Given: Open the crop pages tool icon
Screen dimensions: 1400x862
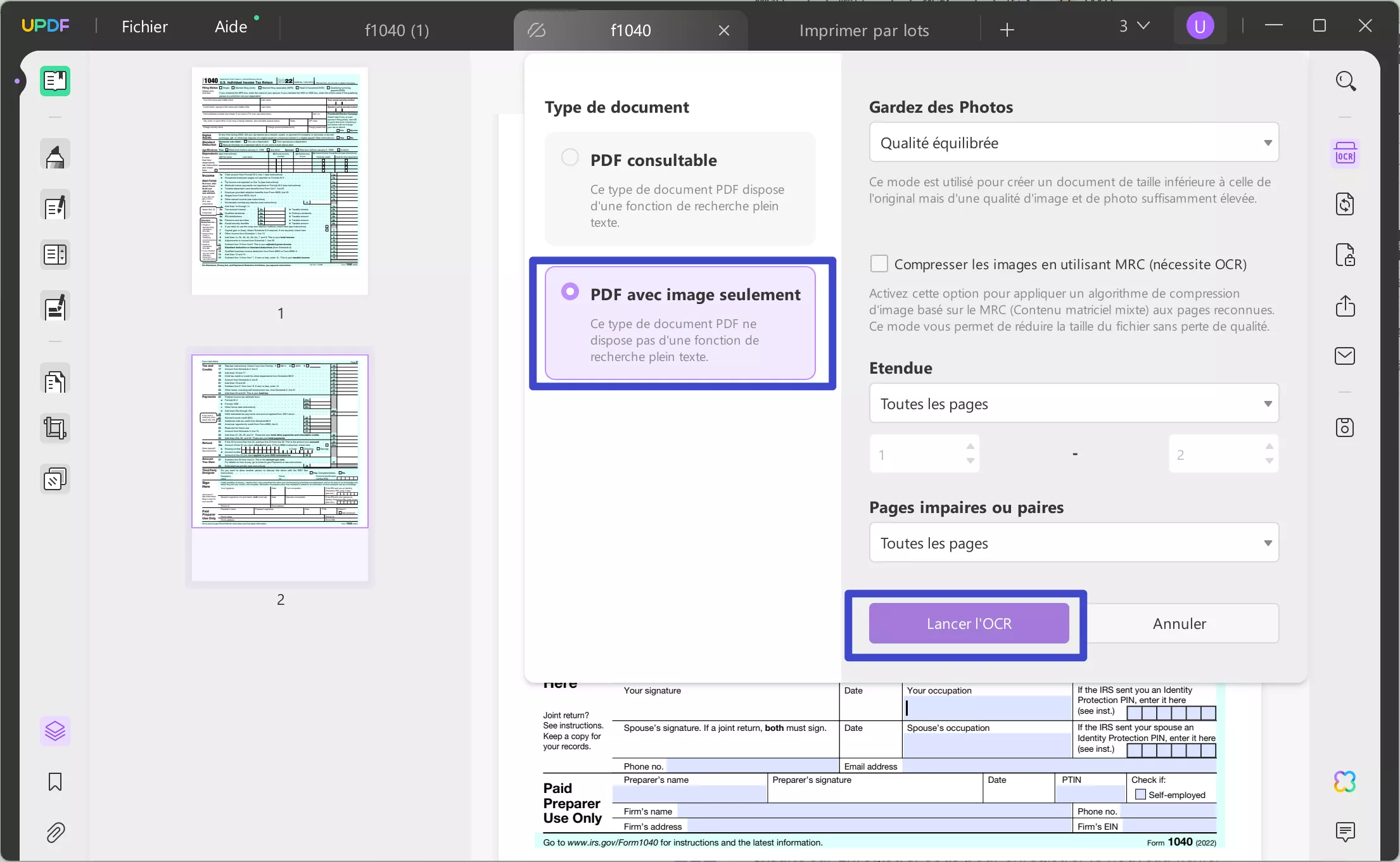Looking at the screenshot, I should 55,429.
